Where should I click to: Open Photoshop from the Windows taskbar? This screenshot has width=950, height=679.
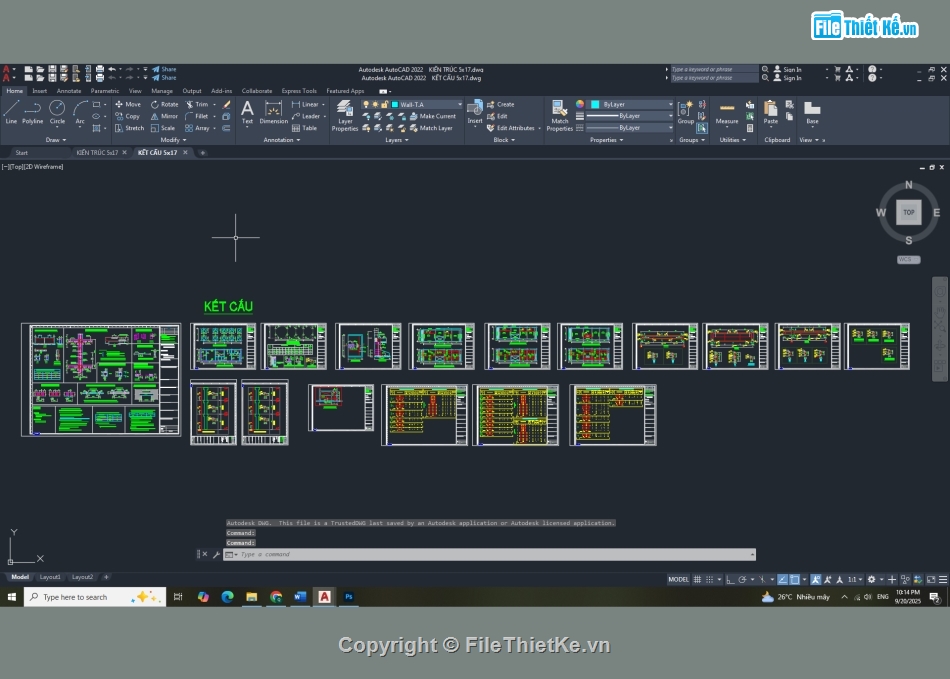point(349,597)
